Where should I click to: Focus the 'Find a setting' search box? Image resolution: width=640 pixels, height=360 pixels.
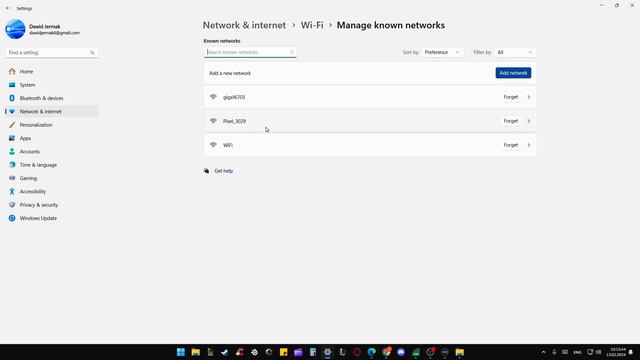(51, 53)
